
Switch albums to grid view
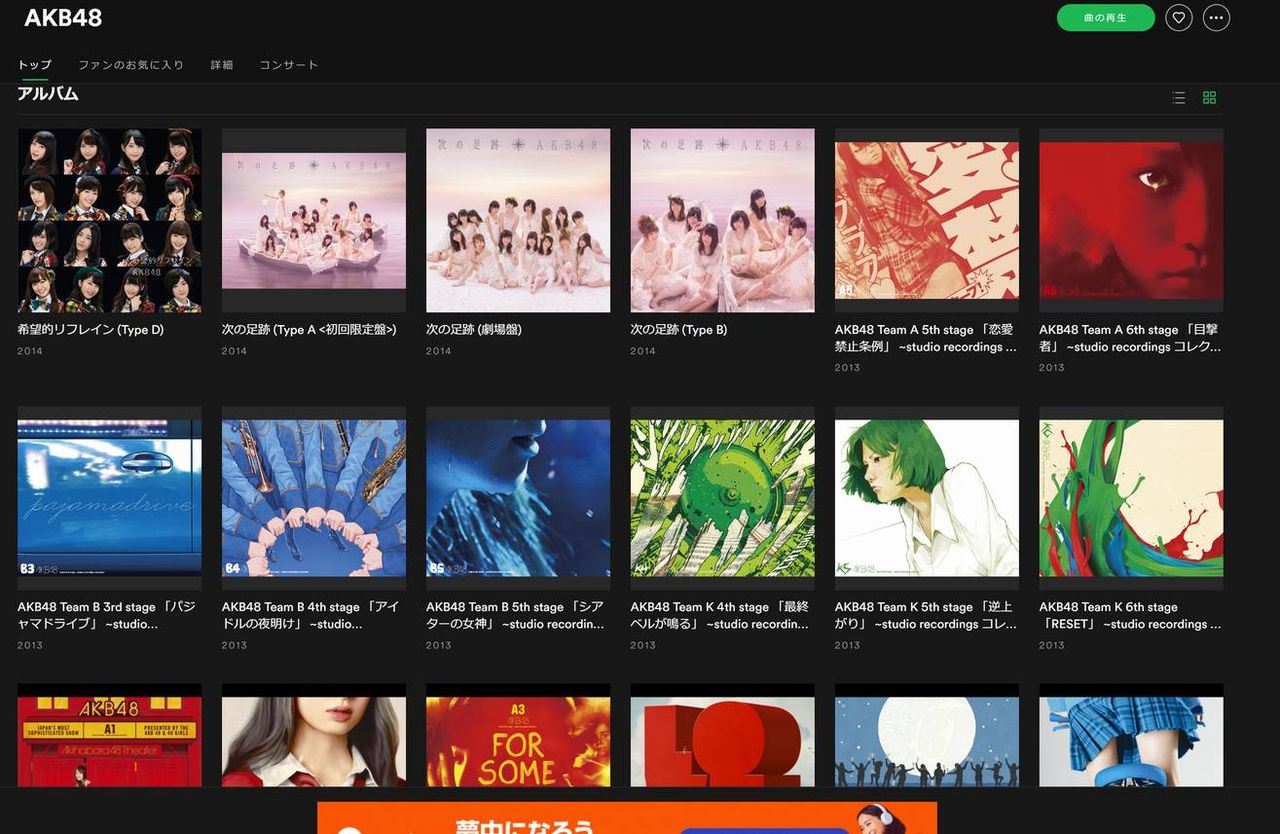click(1209, 98)
